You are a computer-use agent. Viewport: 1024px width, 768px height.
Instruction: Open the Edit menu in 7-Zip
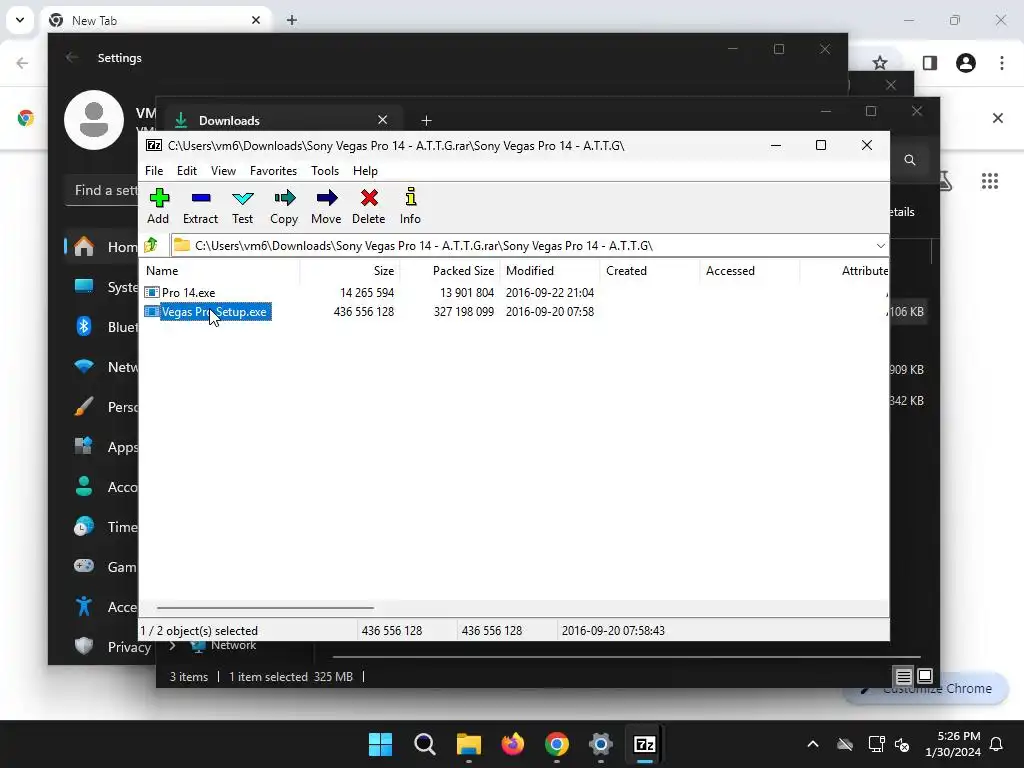coord(187,170)
